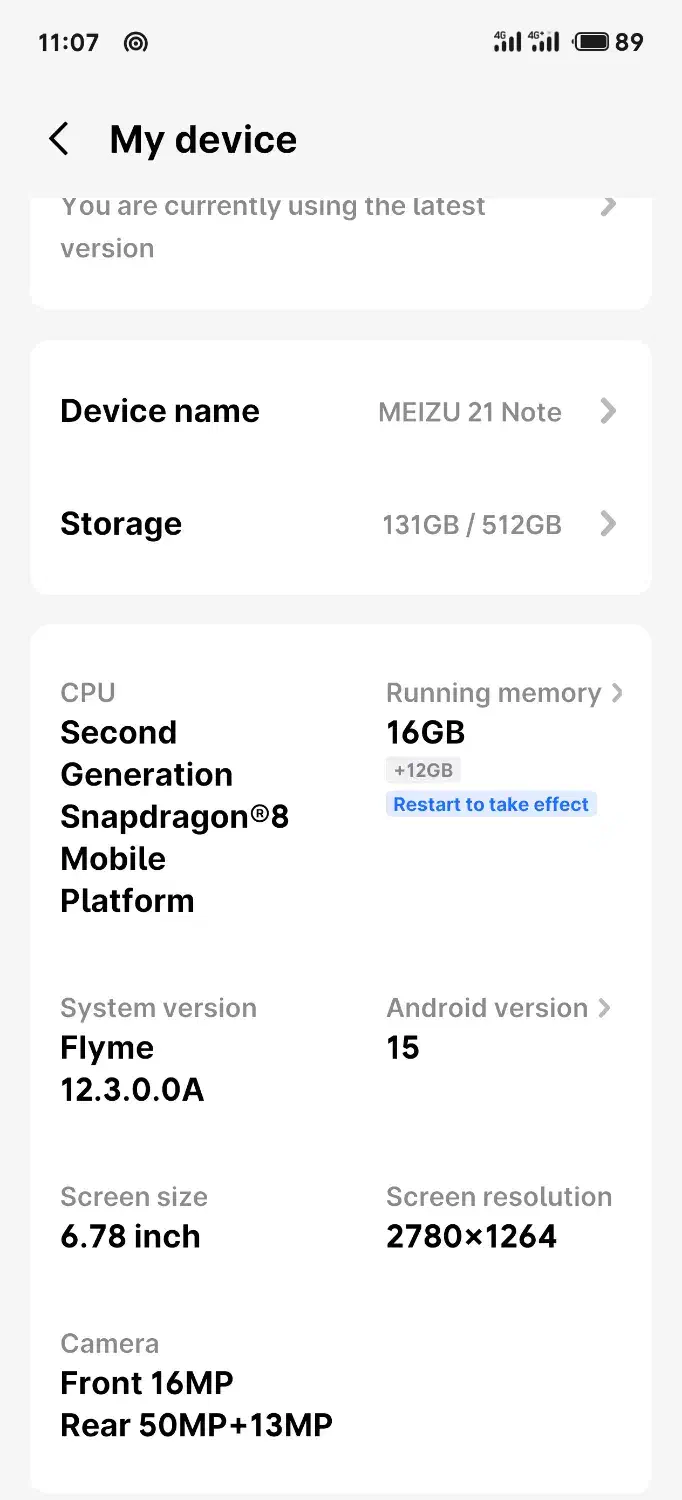Tap the battery icon in status bar

coord(591,42)
